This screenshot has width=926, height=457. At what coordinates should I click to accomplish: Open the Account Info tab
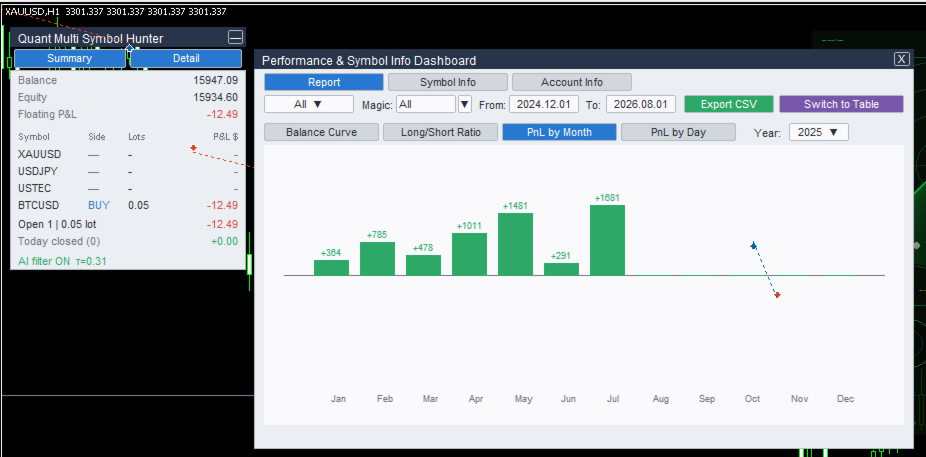pos(572,82)
